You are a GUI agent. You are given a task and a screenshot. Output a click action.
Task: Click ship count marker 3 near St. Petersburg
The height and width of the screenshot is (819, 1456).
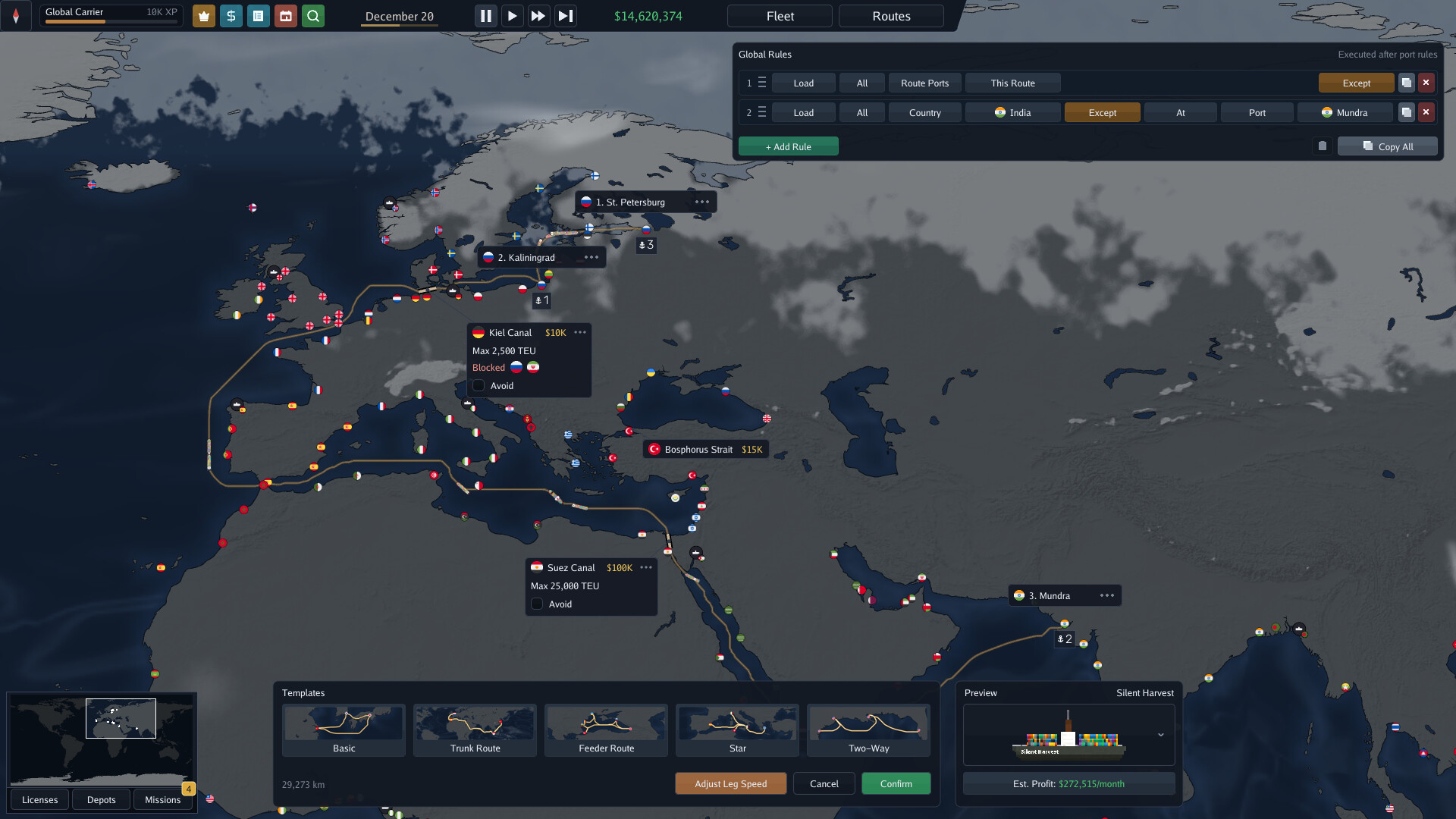tap(646, 245)
